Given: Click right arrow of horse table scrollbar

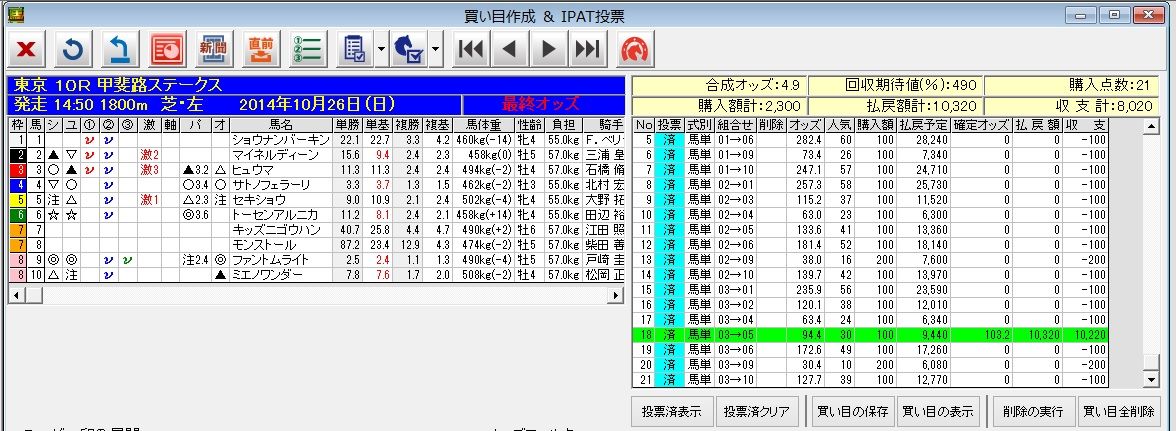Looking at the screenshot, I should 616,295.
